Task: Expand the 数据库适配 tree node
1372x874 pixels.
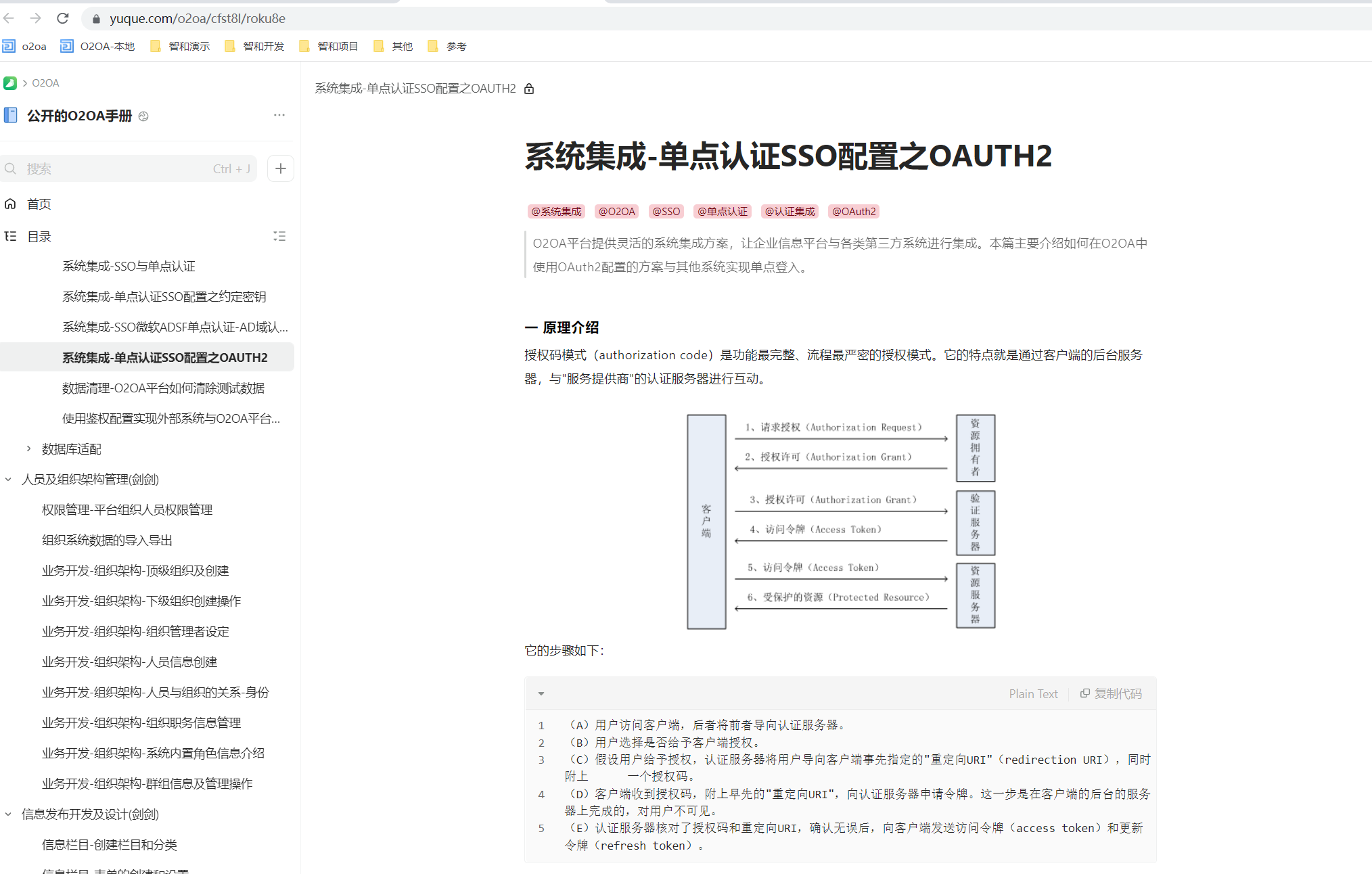Action: pos(28,448)
